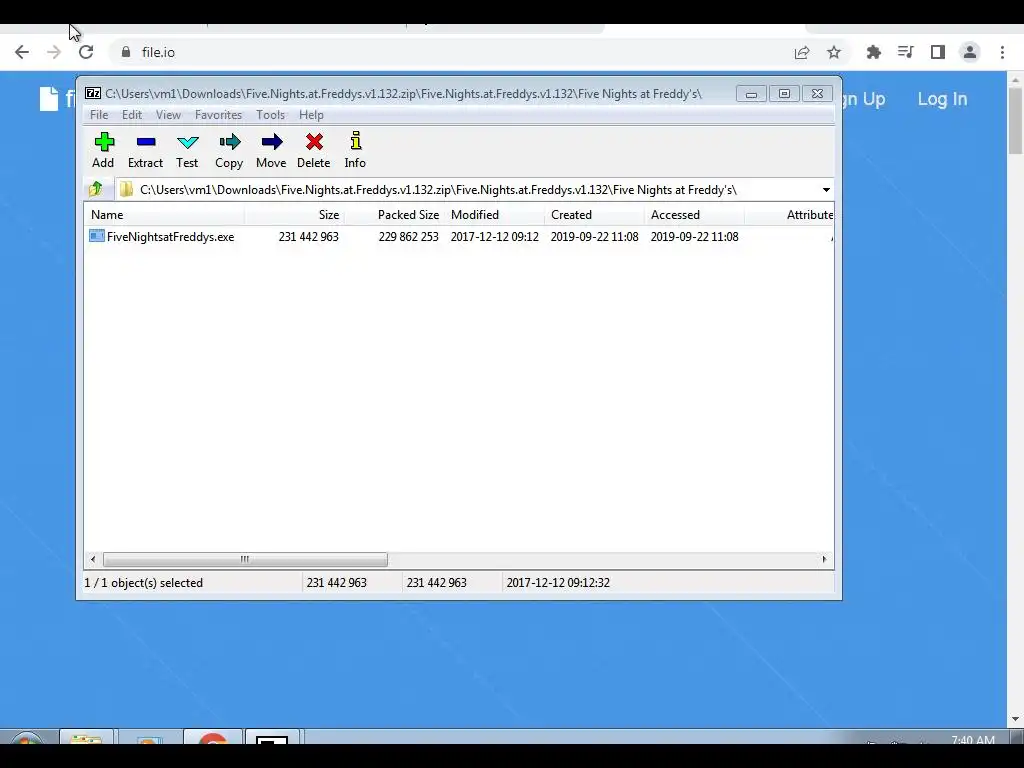Reload the file.io page
This screenshot has width=1024, height=768.
[x=86, y=52]
